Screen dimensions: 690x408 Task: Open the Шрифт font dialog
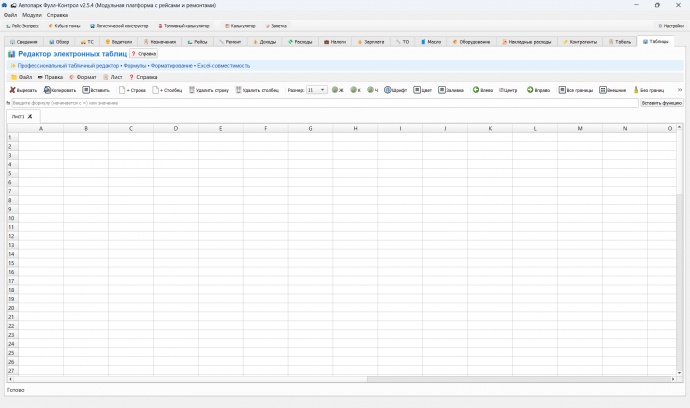tap(395, 90)
